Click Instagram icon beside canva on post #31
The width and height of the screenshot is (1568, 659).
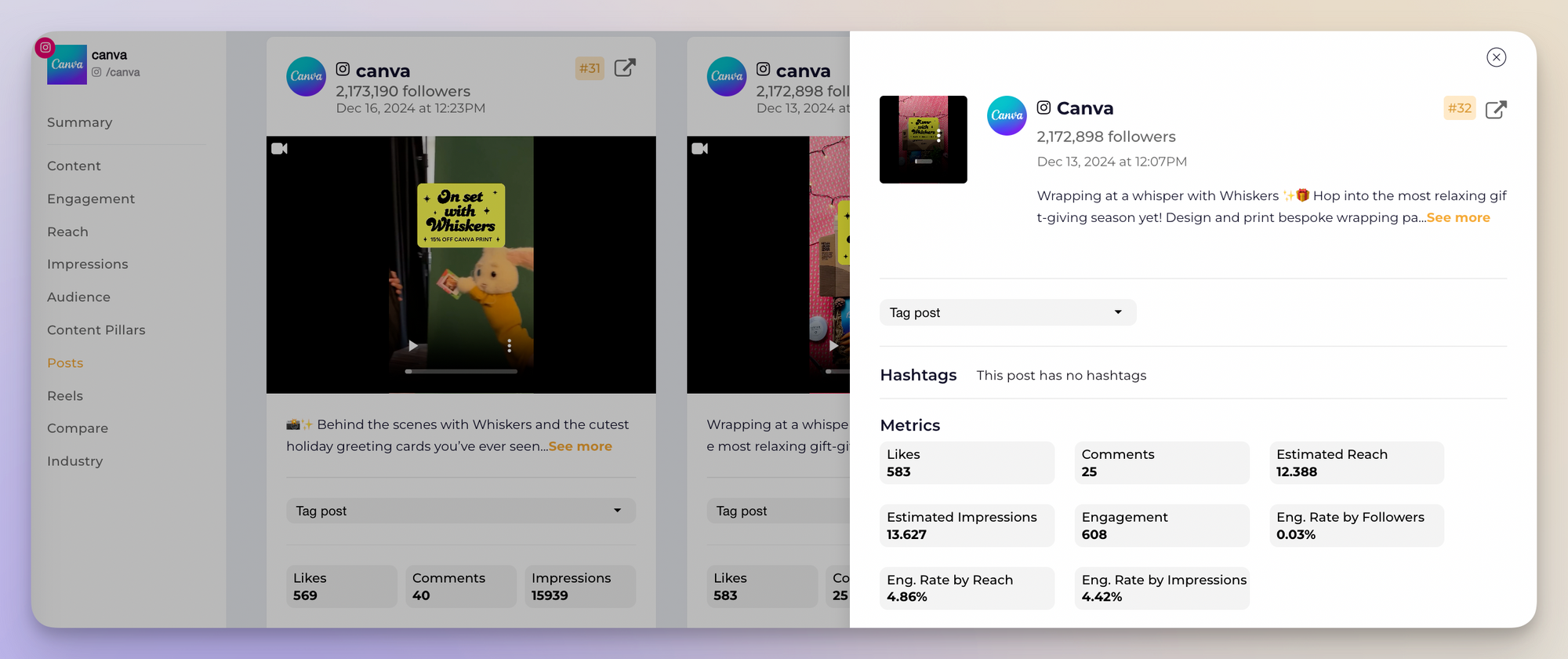pos(343,69)
